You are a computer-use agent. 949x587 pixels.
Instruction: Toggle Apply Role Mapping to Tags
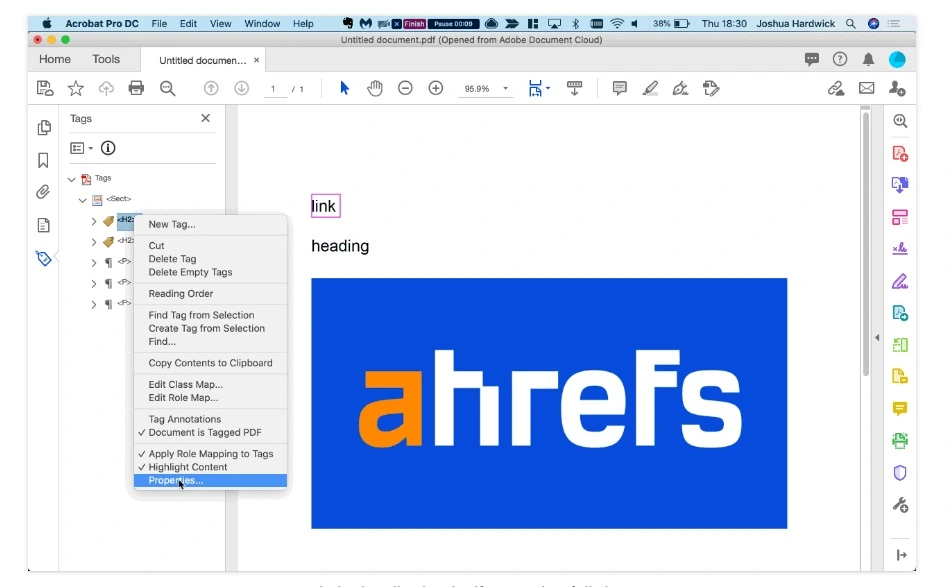211,454
